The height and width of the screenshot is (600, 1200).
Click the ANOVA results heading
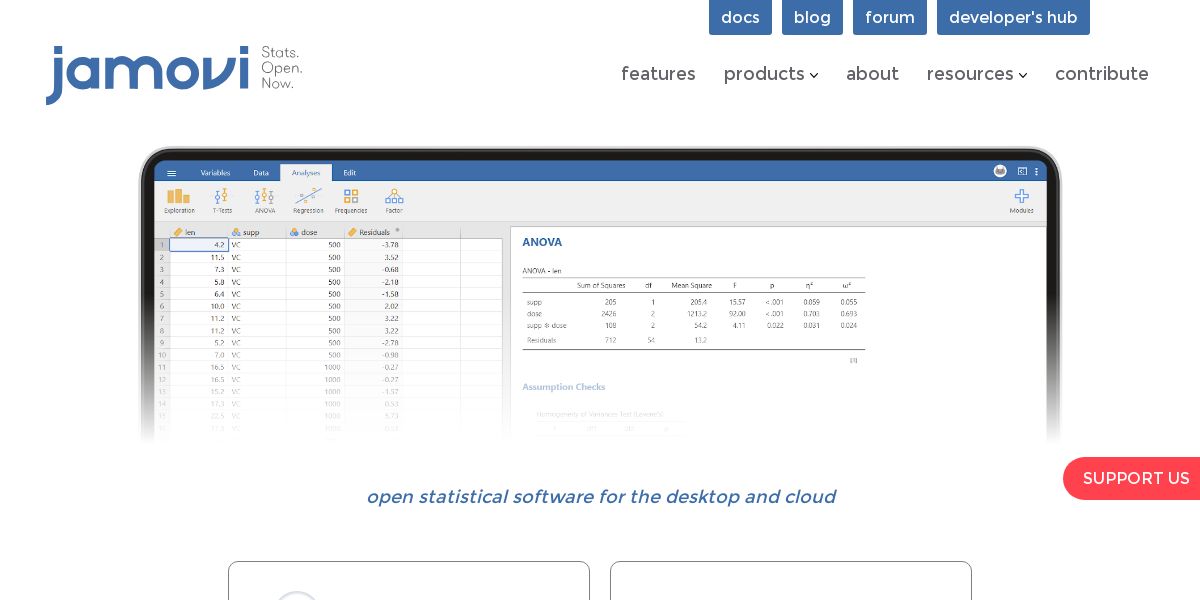[x=542, y=242]
